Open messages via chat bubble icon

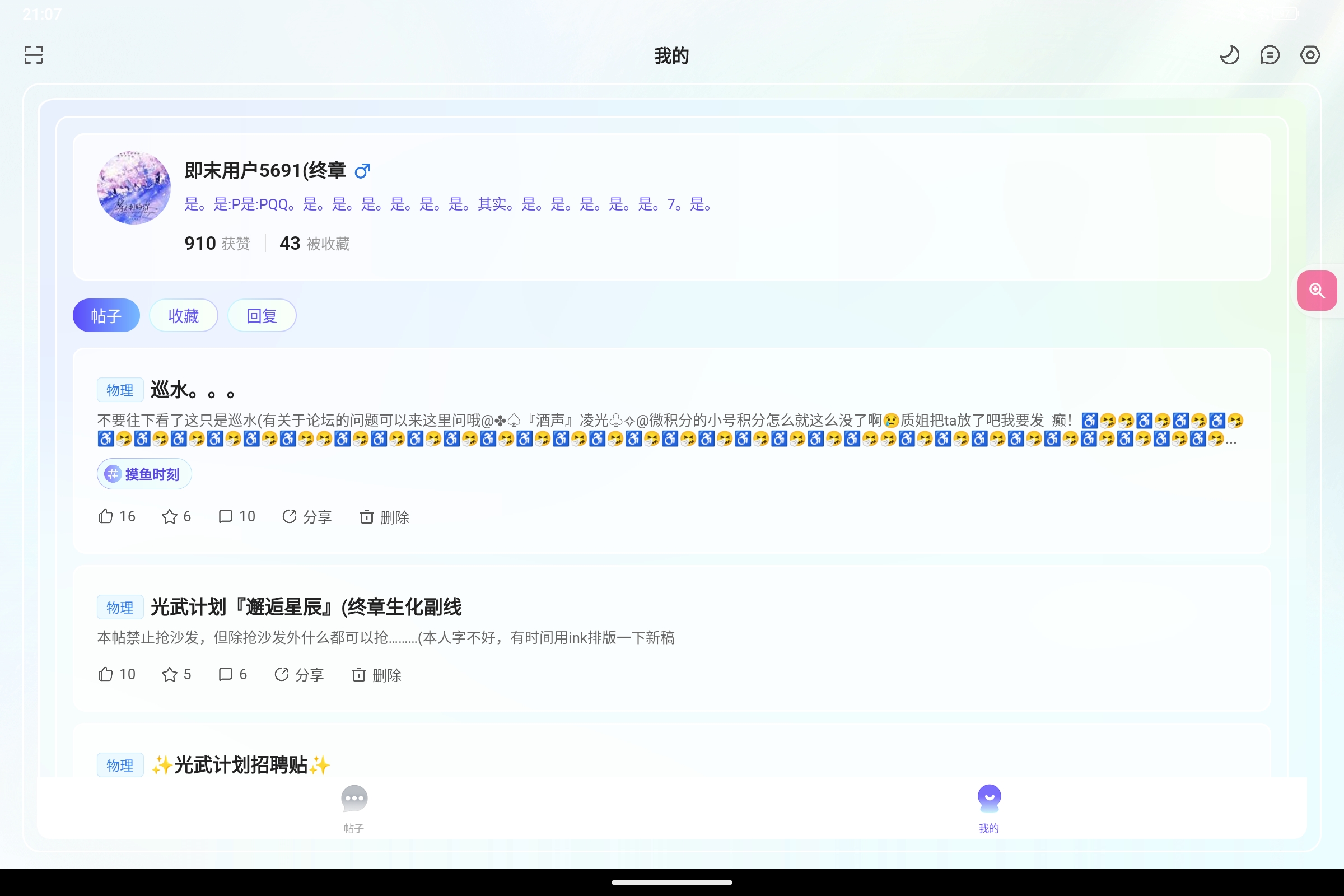pyautogui.click(x=1269, y=55)
